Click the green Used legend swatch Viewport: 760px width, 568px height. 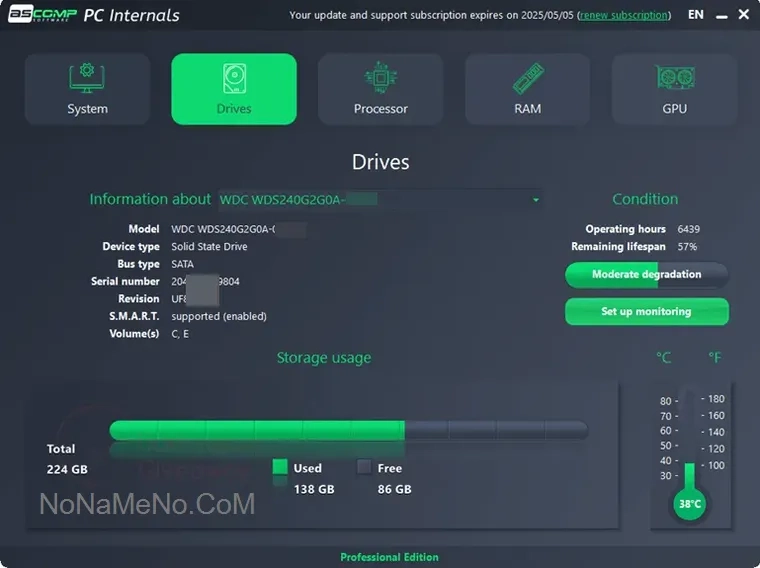click(x=280, y=467)
